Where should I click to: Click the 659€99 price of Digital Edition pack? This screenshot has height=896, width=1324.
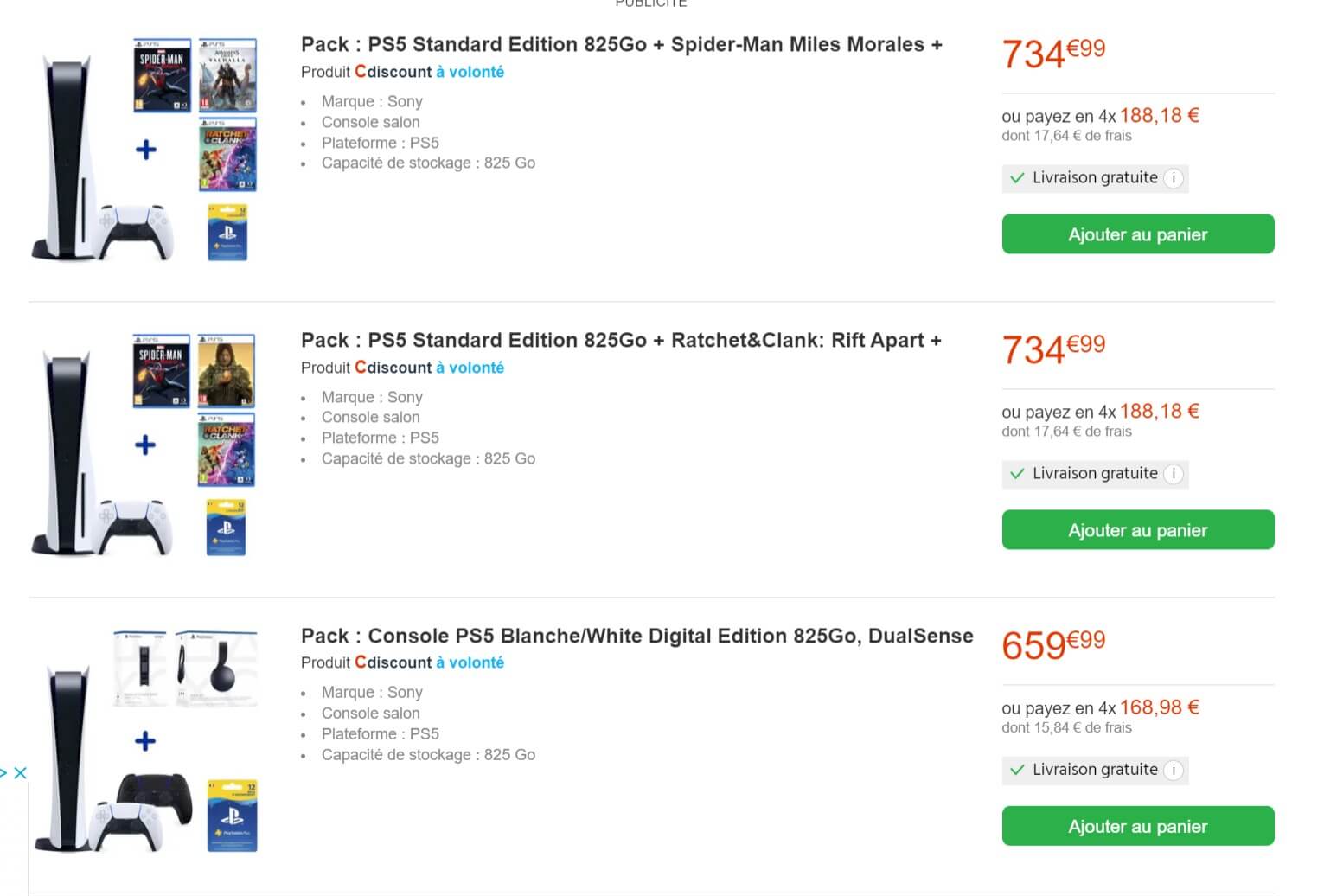coord(1053,645)
